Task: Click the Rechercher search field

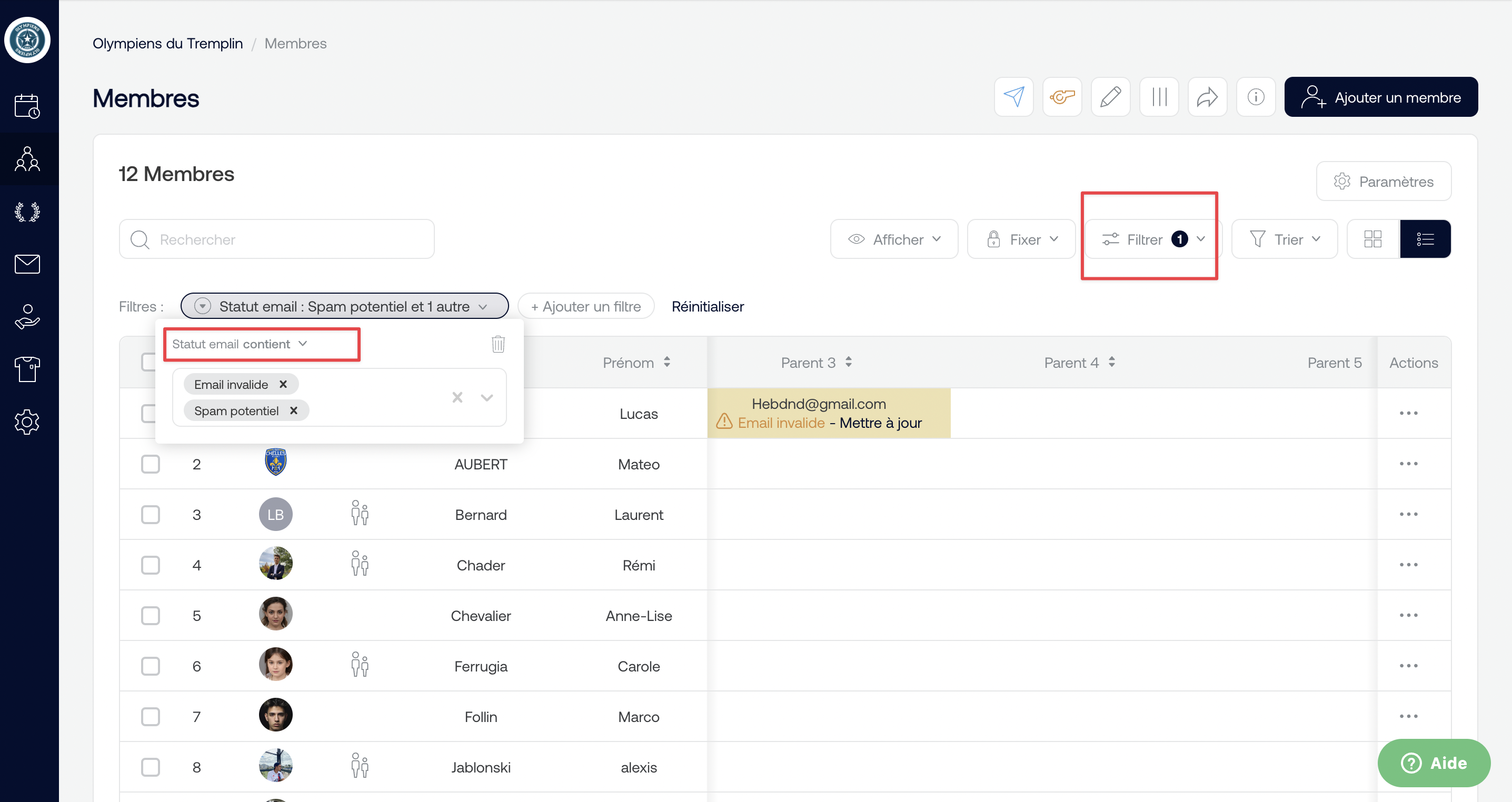Action: (276, 239)
